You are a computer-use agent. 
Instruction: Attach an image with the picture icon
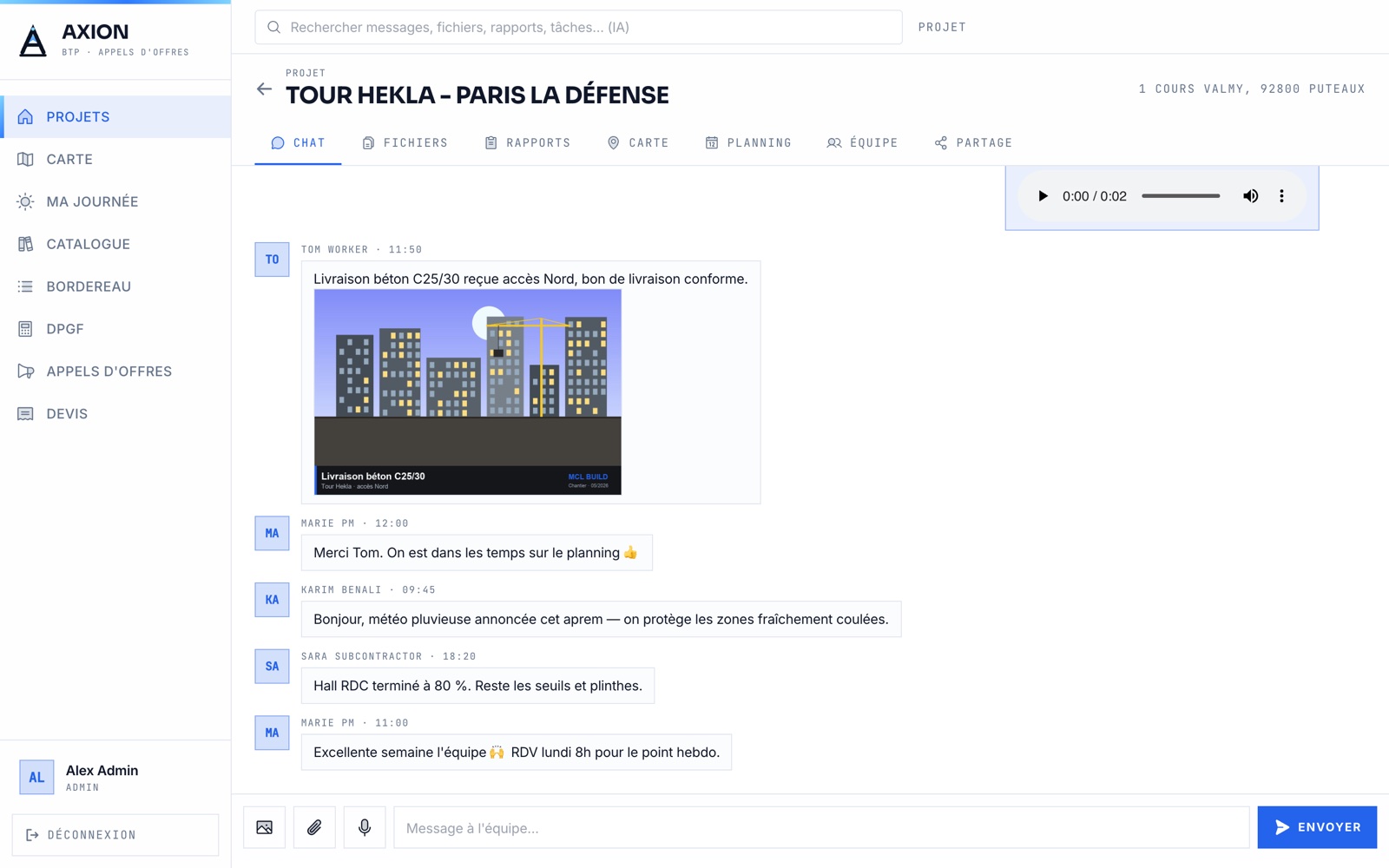pyautogui.click(x=265, y=827)
